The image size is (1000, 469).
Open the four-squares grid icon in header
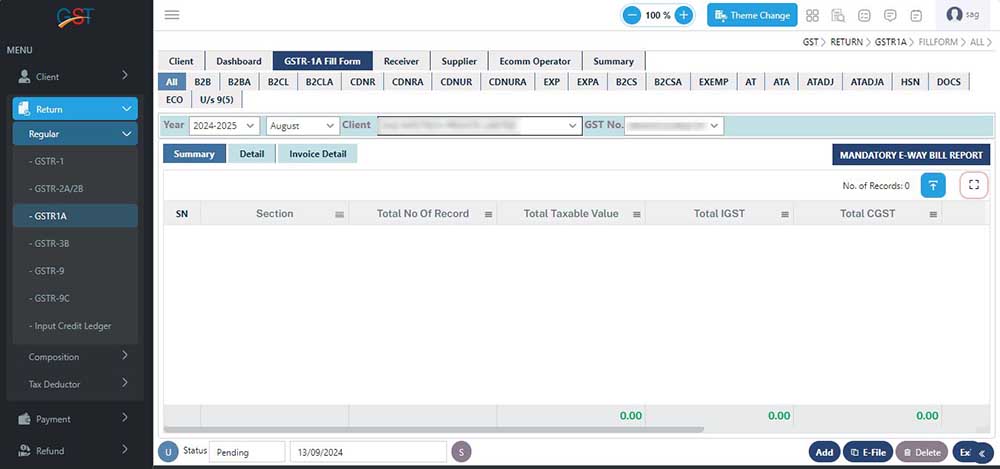point(812,15)
